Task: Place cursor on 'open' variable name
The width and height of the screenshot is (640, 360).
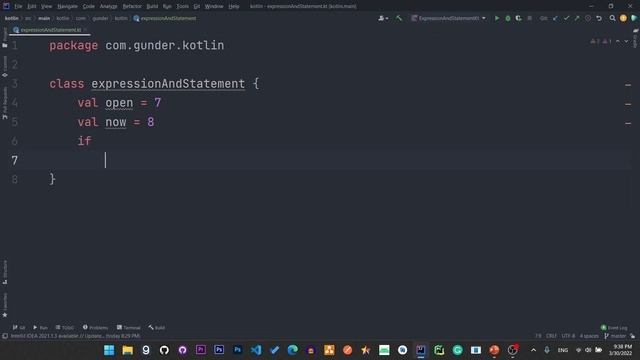Action: point(119,103)
